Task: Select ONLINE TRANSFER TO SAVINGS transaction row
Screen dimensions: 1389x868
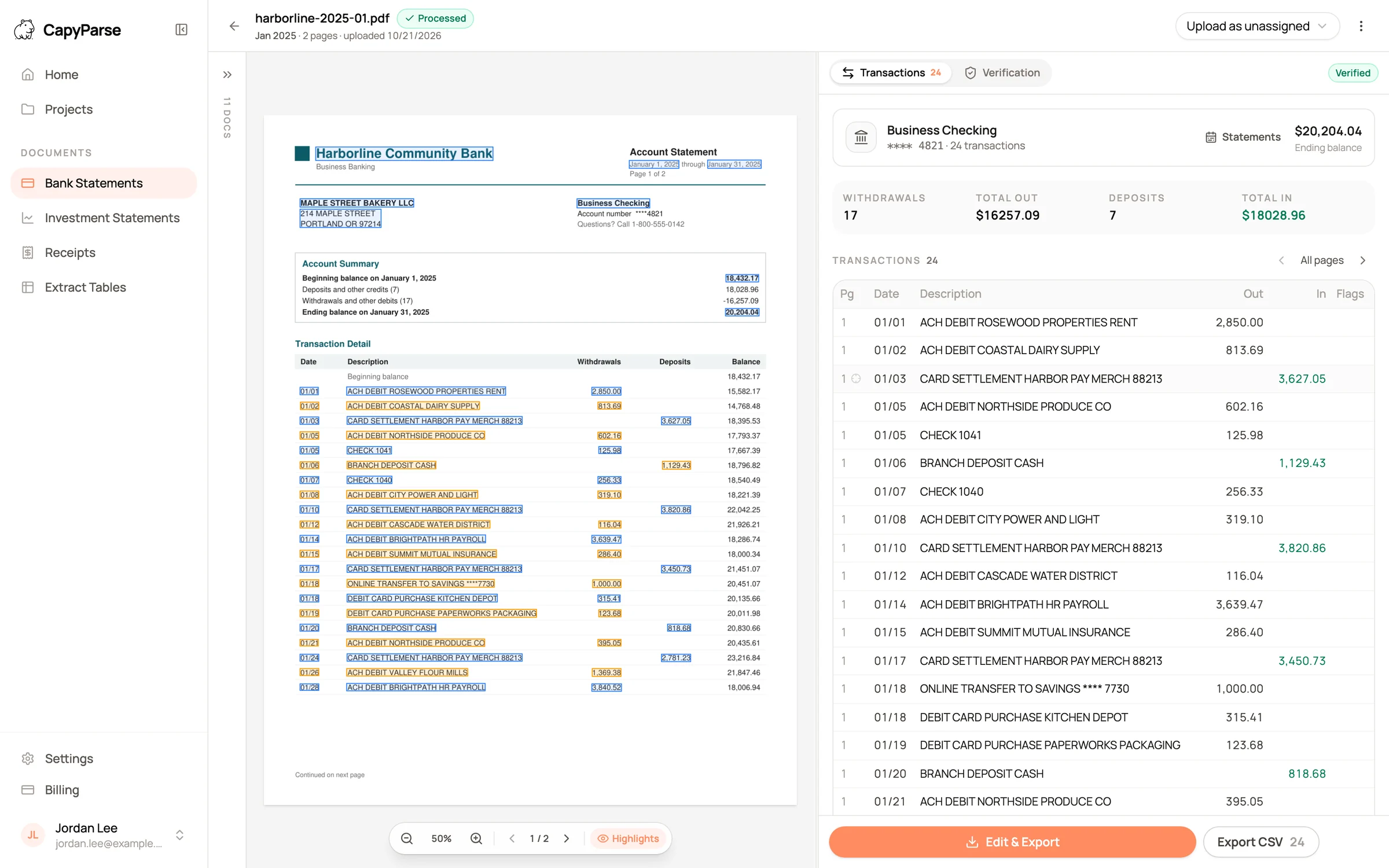Action: click(1104, 689)
